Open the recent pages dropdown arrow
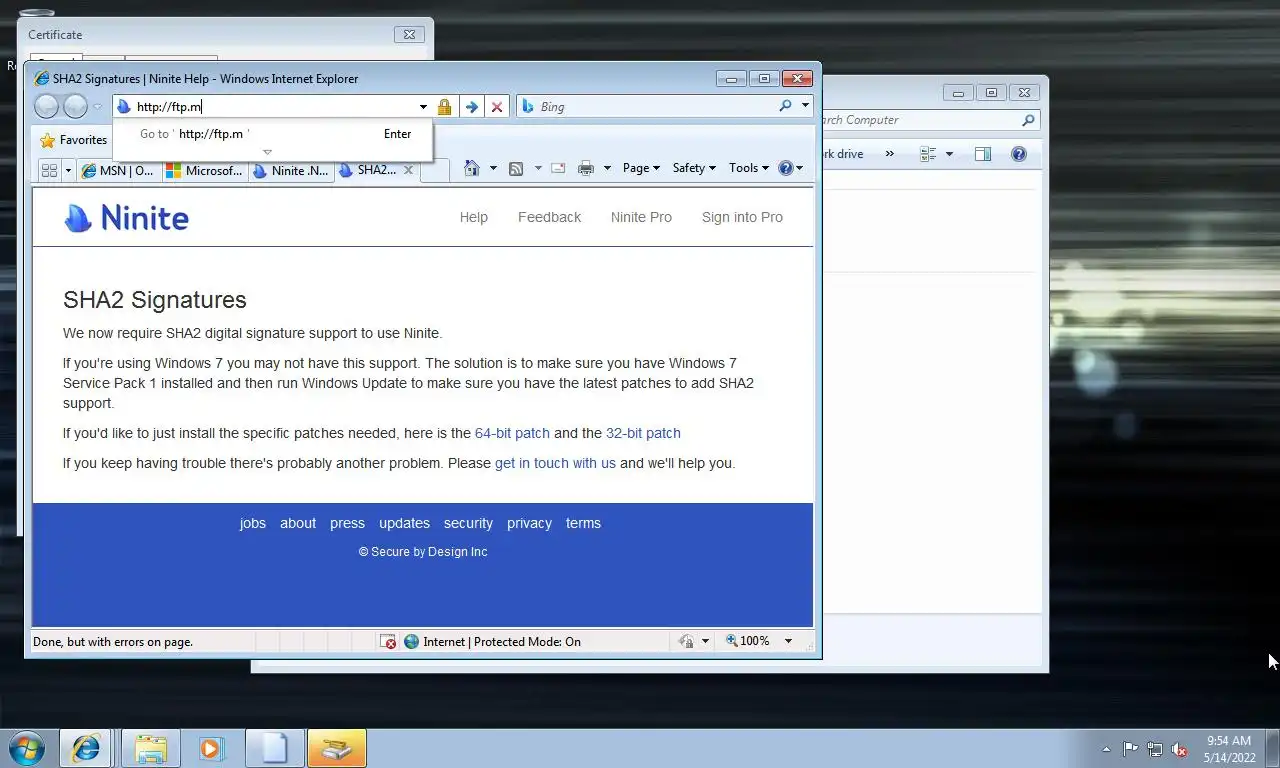The width and height of the screenshot is (1280, 768). click(97, 107)
